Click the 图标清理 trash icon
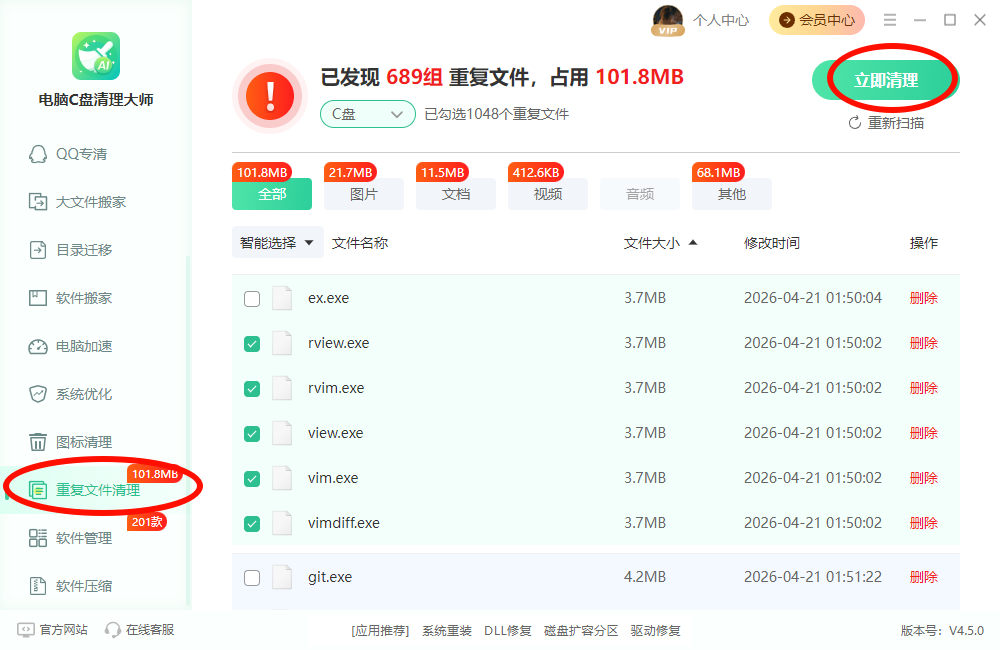This screenshot has height=650, width=1000. click(x=38, y=442)
